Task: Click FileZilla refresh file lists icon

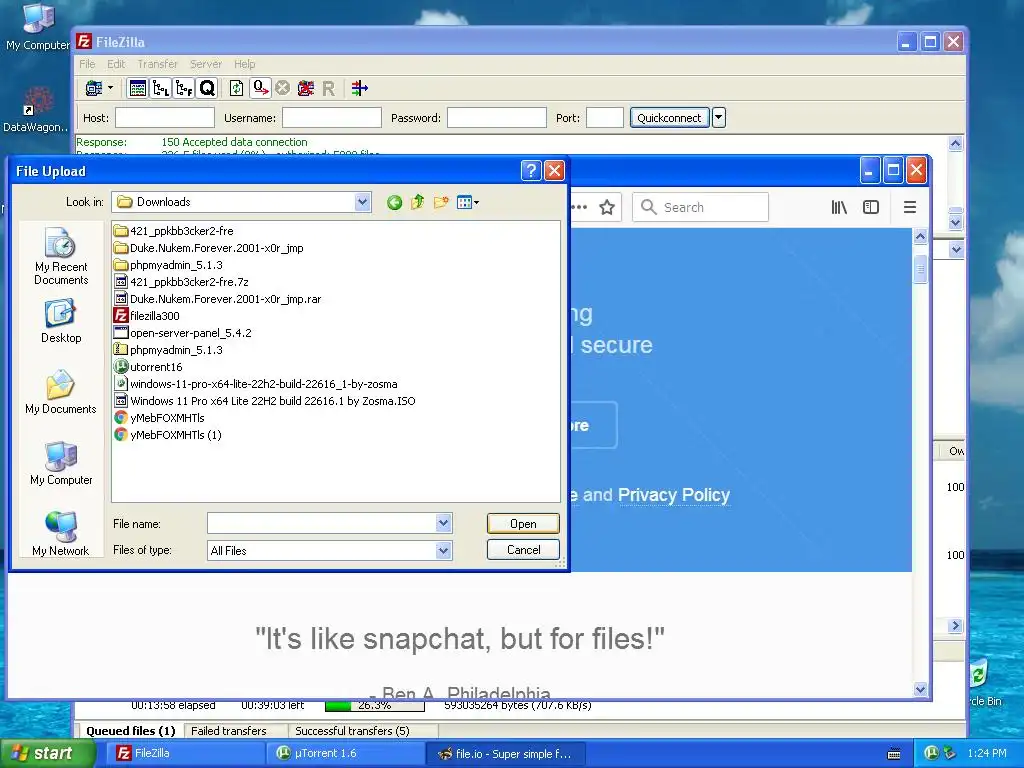Action: [x=236, y=88]
